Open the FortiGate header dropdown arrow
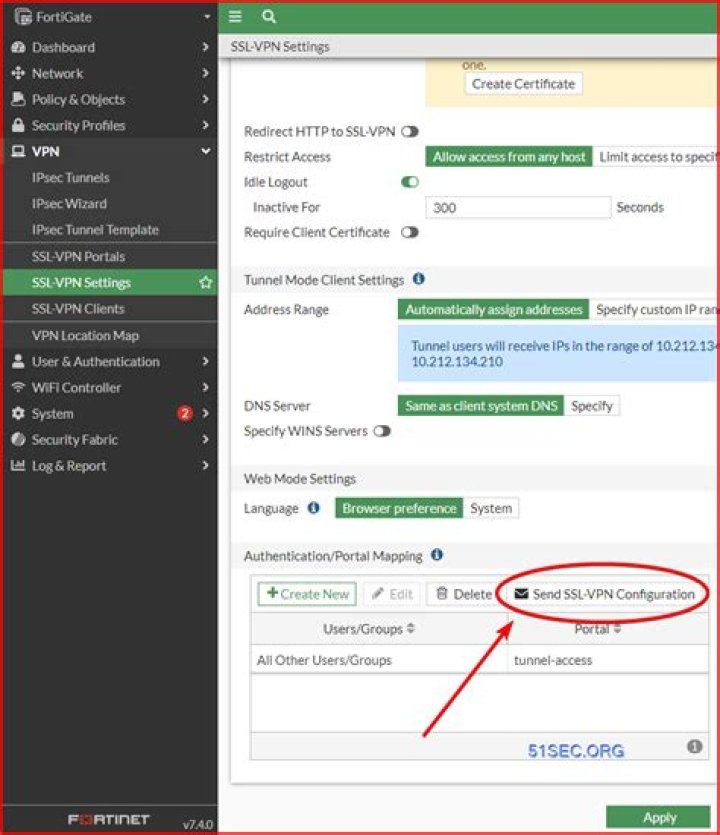The height and width of the screenshot is (835, 720). 207,17
